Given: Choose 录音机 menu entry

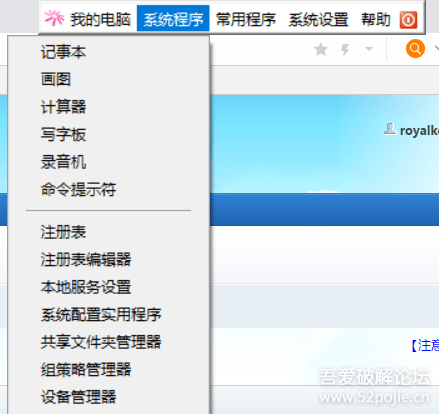Looking at the screenshot, I should 109,162.
